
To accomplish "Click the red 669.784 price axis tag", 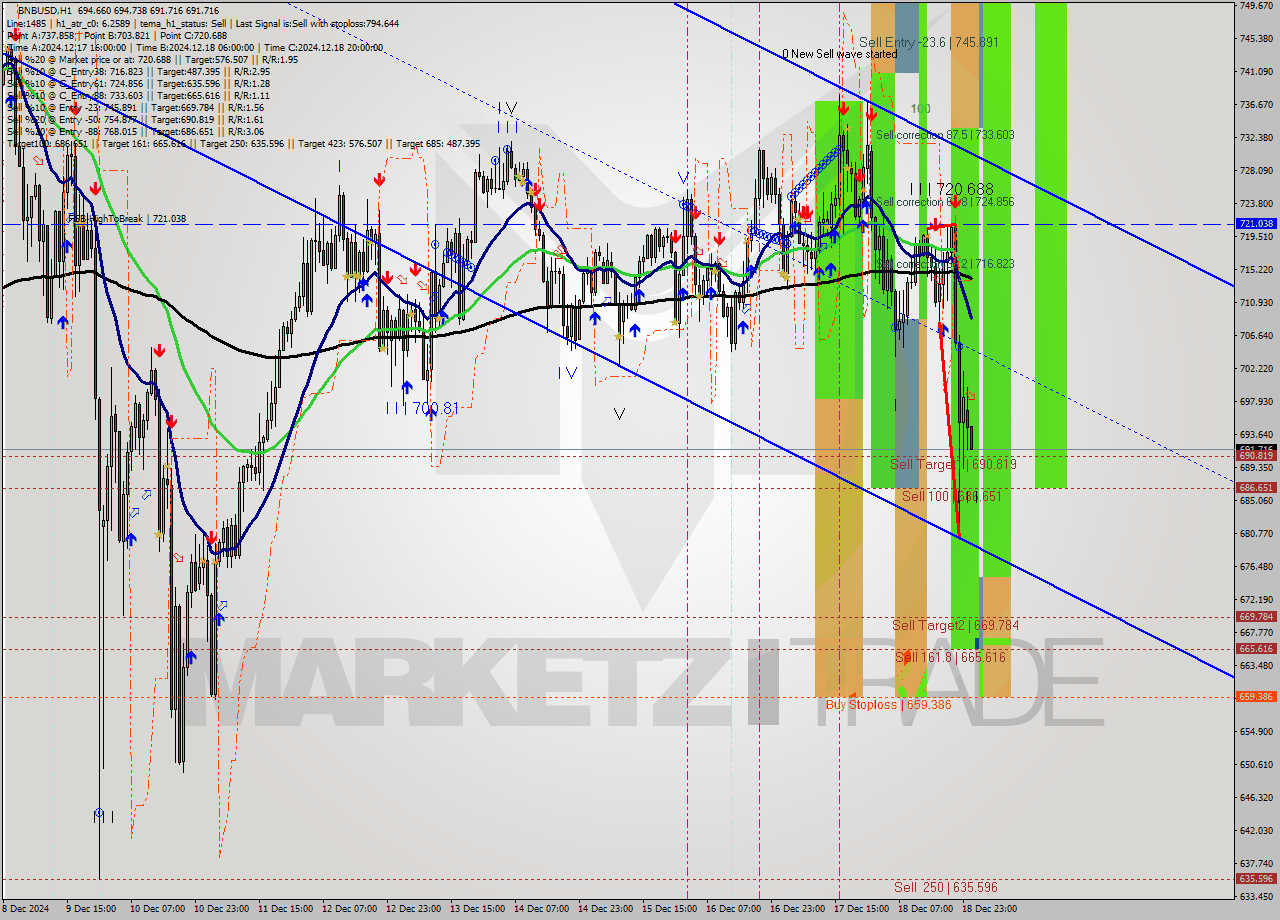I will (x=1256, y=617).
